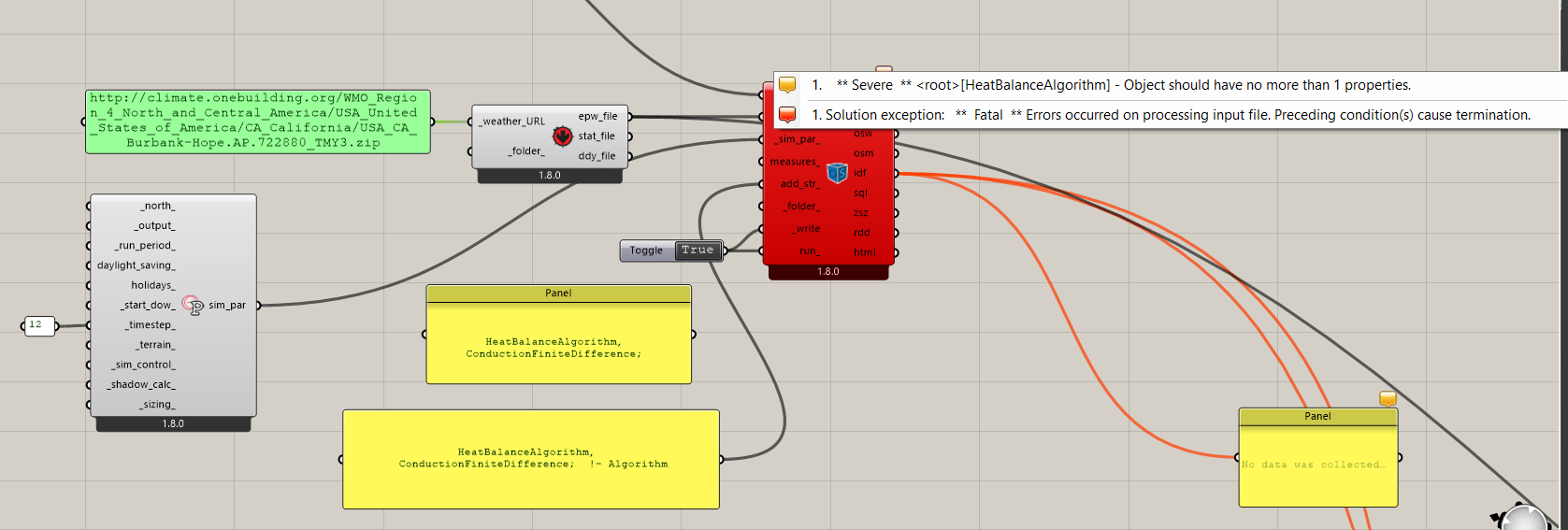
Task: Click the sql output on red component
Action: pyautogui.click(x=861, y=193)
